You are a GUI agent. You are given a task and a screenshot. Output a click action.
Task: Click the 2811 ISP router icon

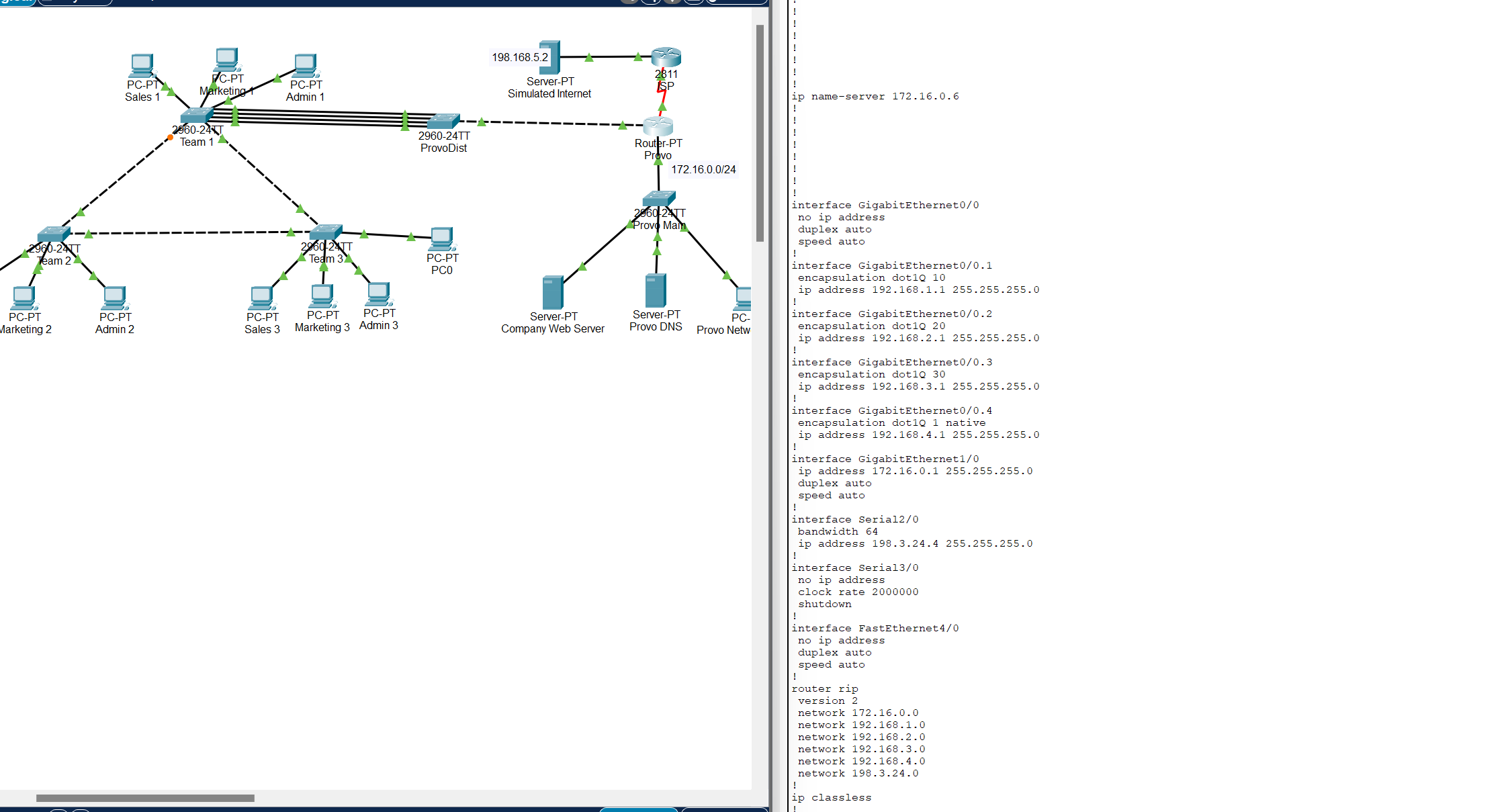coord(666,56)
